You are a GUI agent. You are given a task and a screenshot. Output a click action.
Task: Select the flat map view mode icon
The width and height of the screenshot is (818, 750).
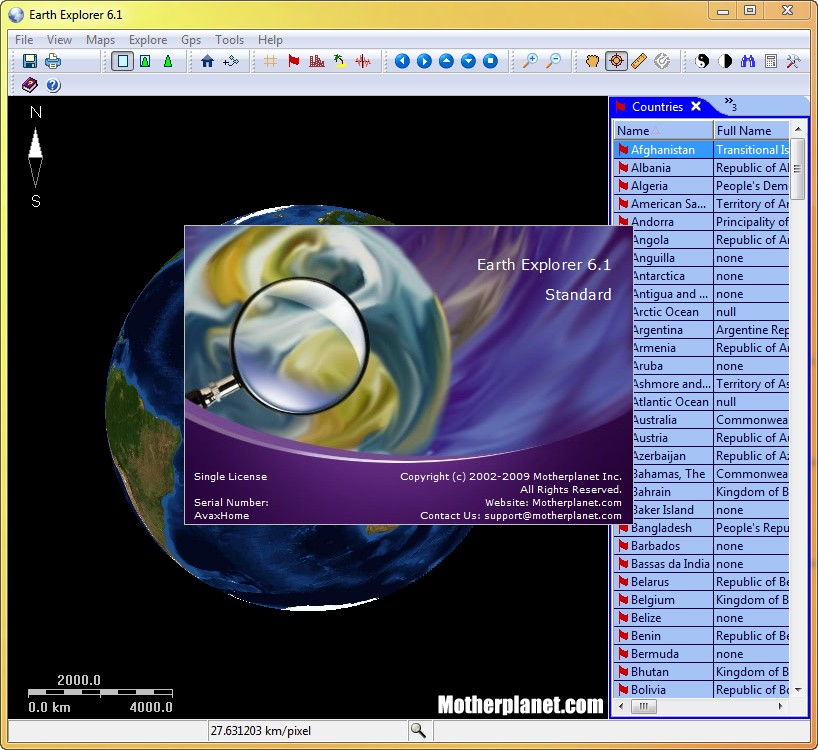[x=123, y=61]
